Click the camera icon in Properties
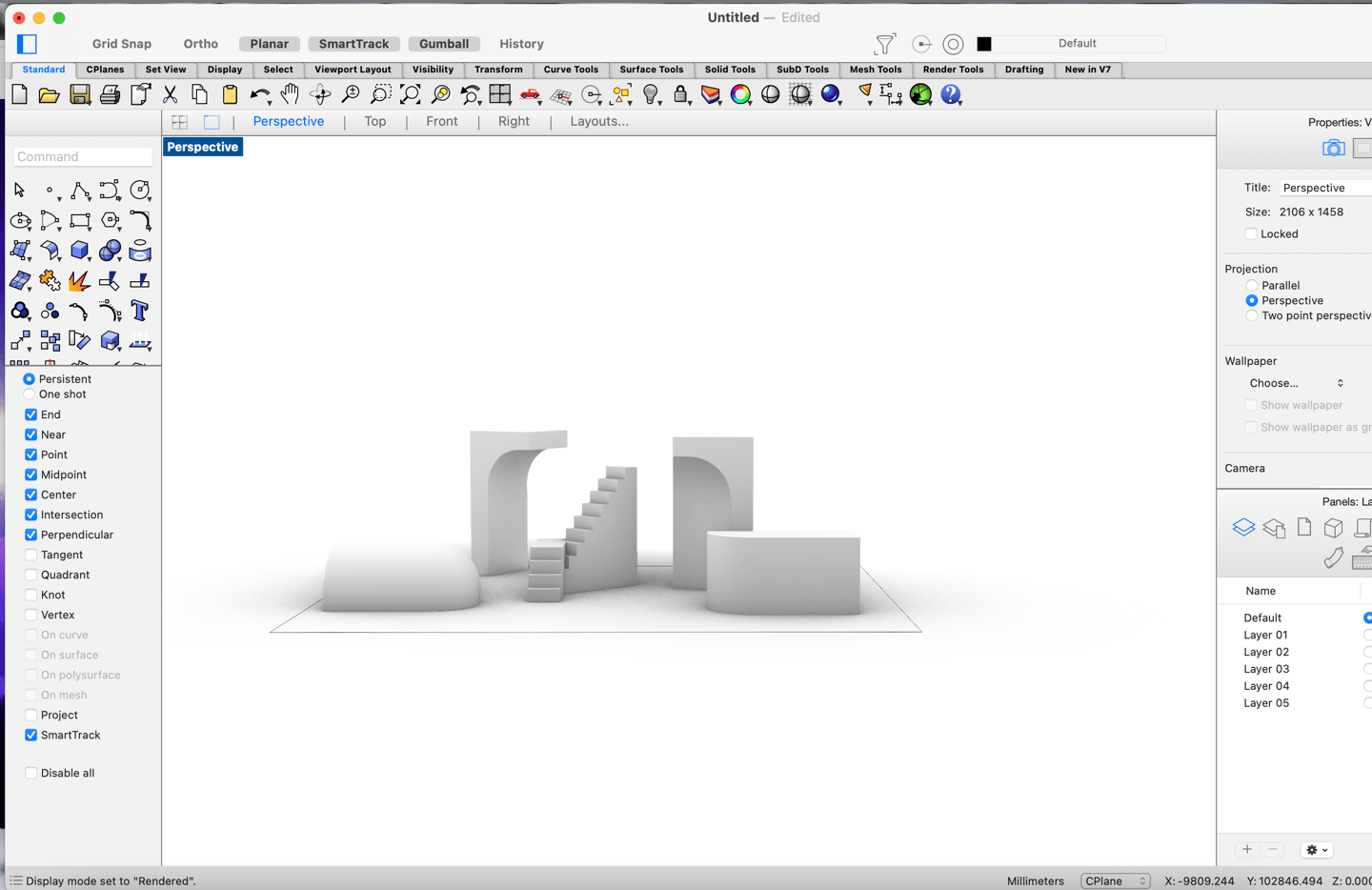Screen dimensions: 1372x890 coord(1333,148)
